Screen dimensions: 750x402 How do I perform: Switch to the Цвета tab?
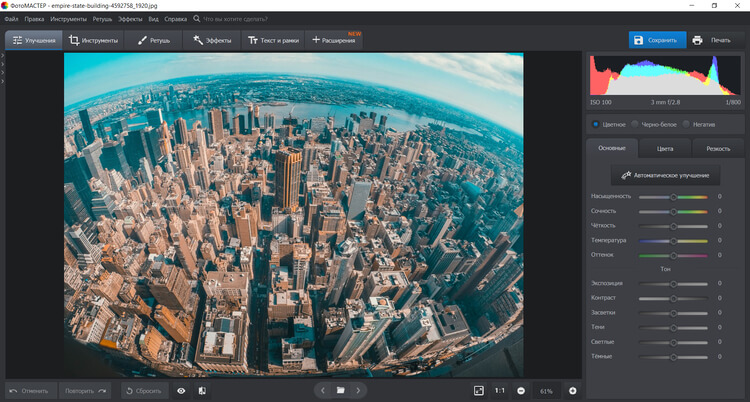(x=664, y=148)
